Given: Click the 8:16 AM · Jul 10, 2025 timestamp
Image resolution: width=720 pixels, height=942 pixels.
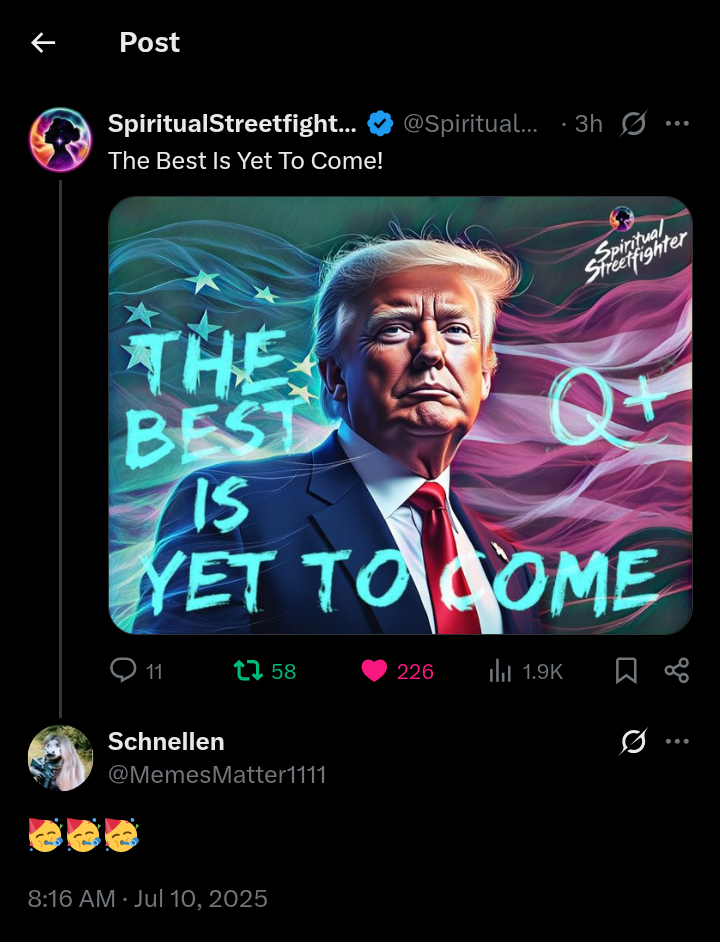Looking at the screenshot, I should (x=148, y=898).
